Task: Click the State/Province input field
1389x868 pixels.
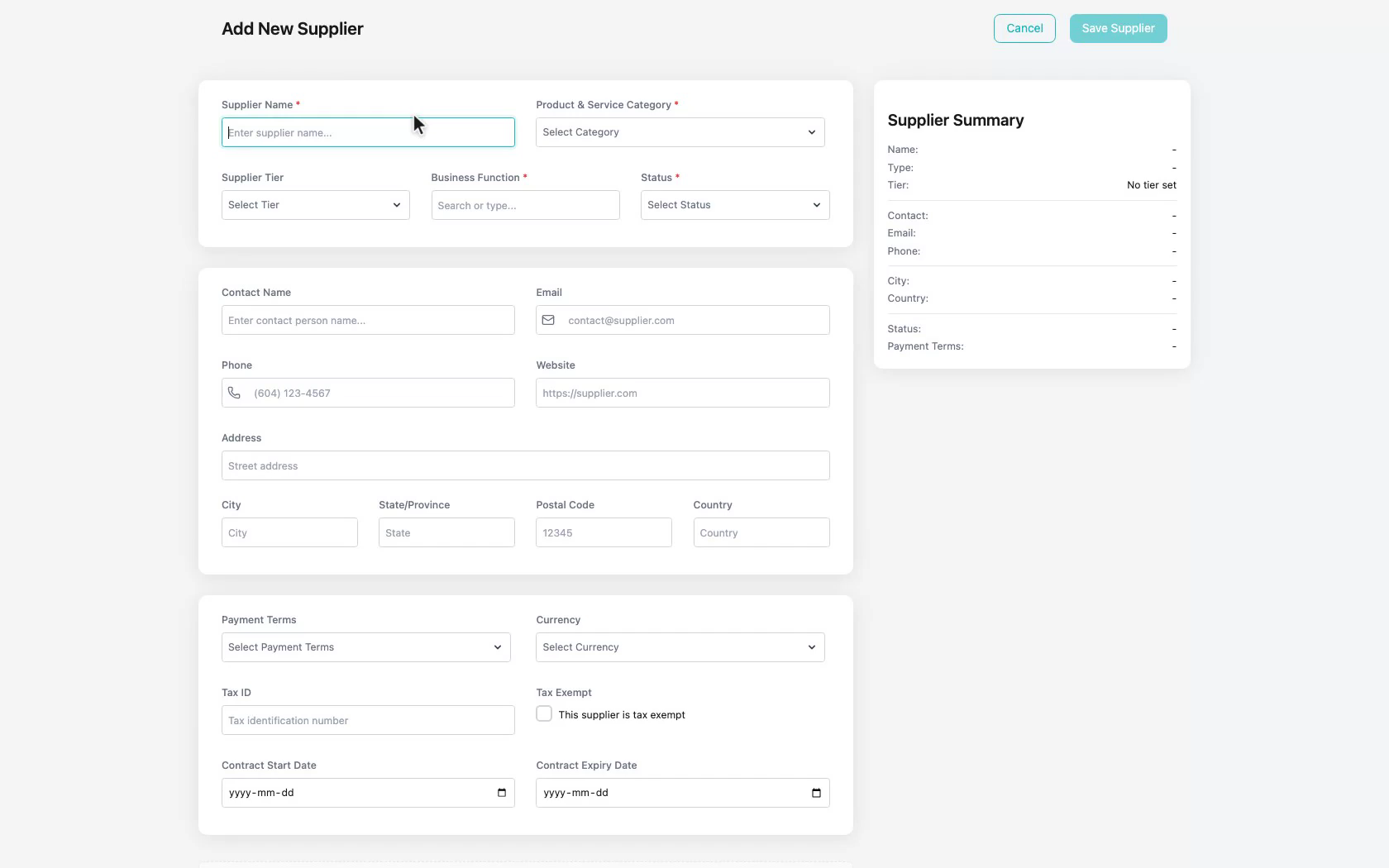Action: [446, 532]
